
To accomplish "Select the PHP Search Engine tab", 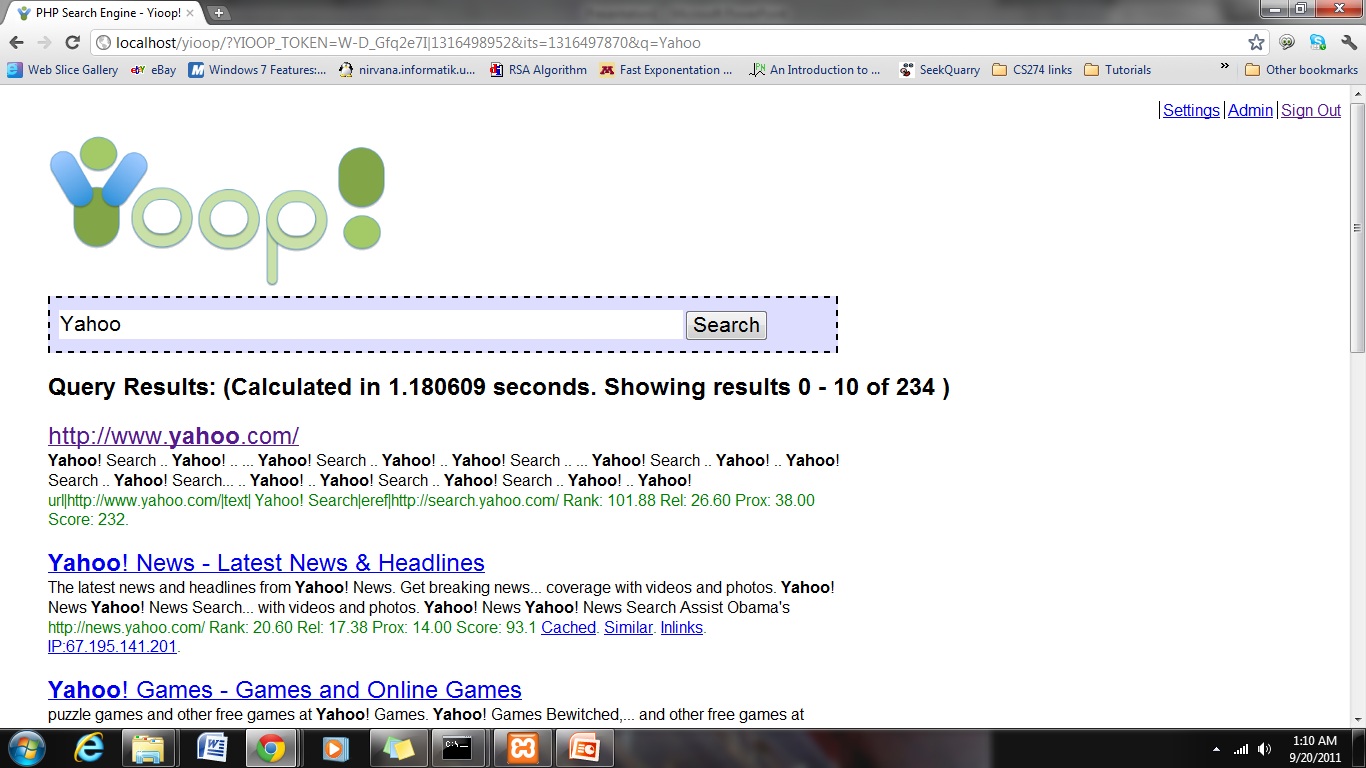I will click(108, 13).
